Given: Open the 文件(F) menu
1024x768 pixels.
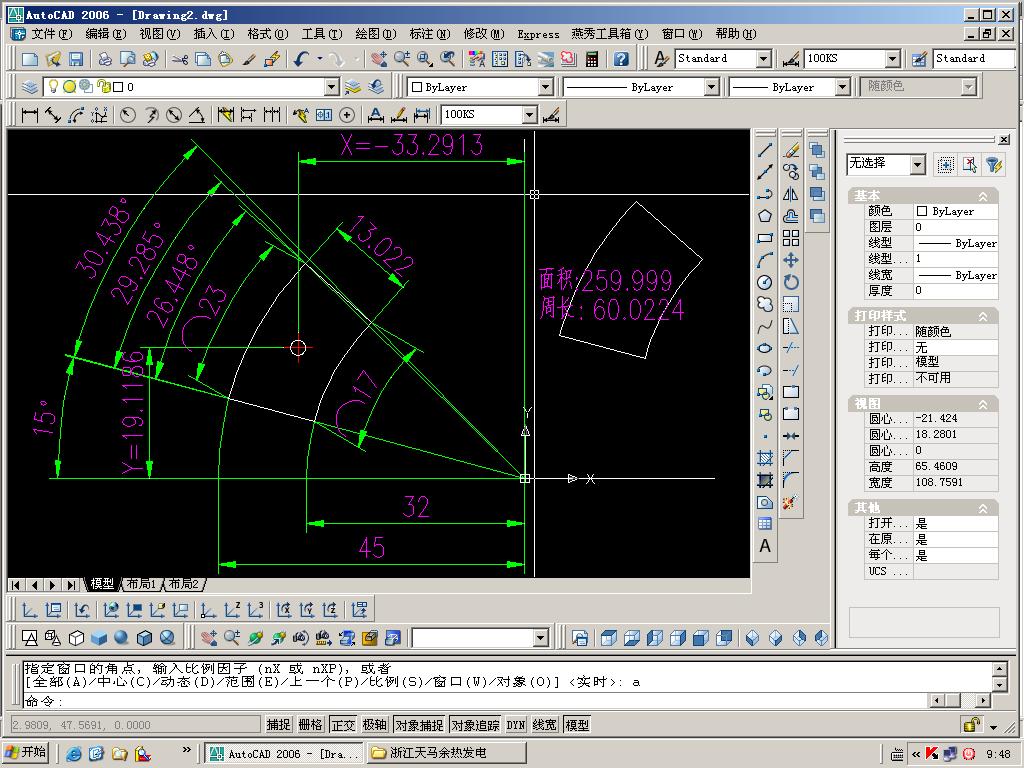Looking at the screenshot, I should pos(52,34).
